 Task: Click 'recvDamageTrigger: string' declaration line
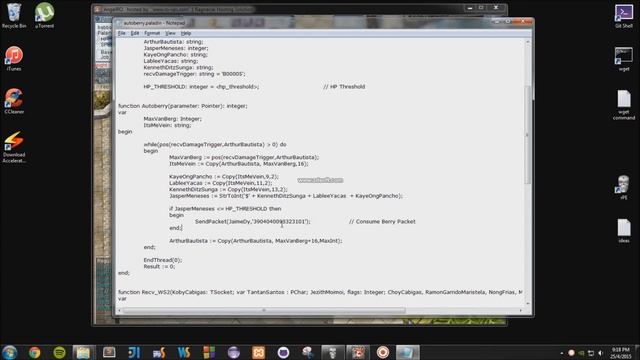[194, 74]
